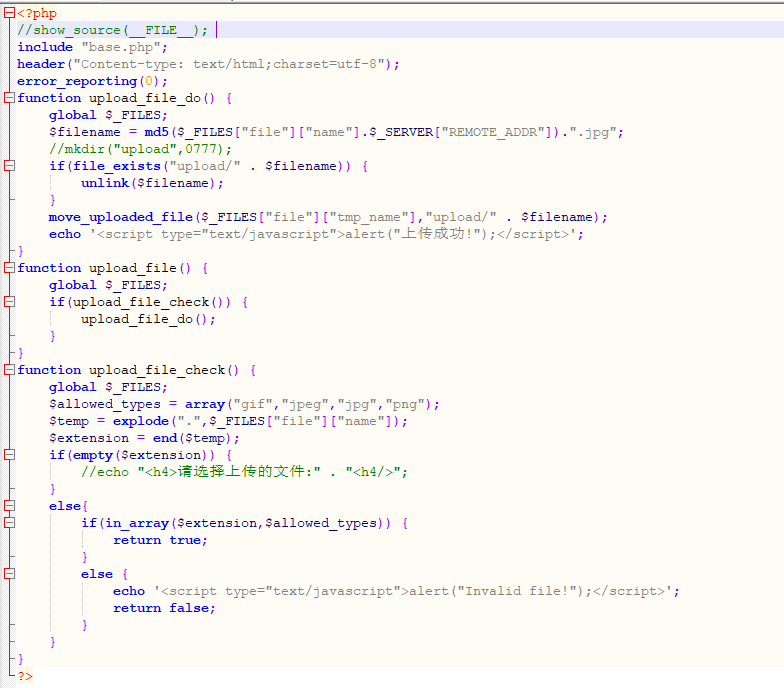The height and width of the screenshot is (688, 784).
Task: Click the echo alert 上传成功 line
Action: pos(316,234)
